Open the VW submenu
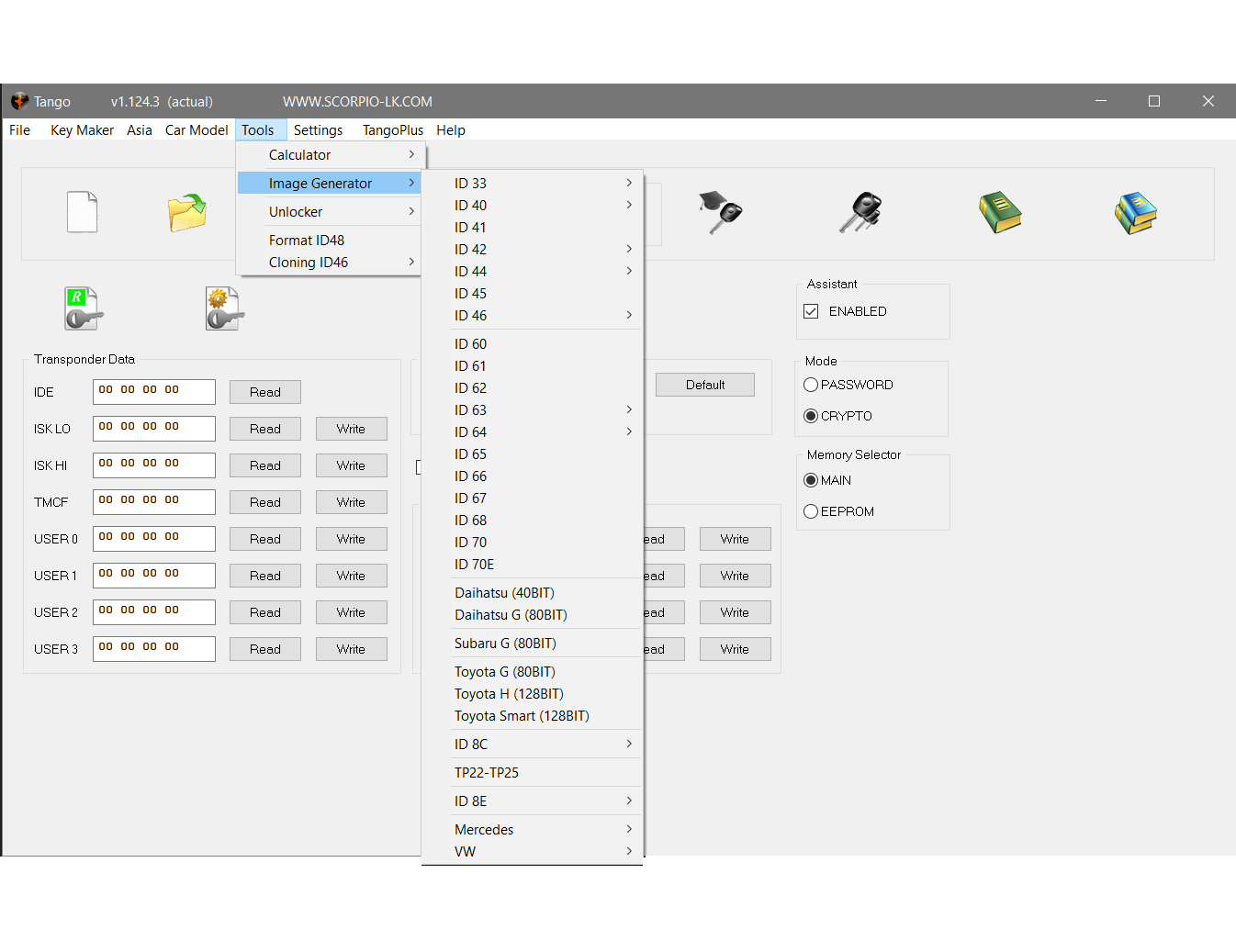This screenshot has height=952, width=1236. click(x=533, y=852)
